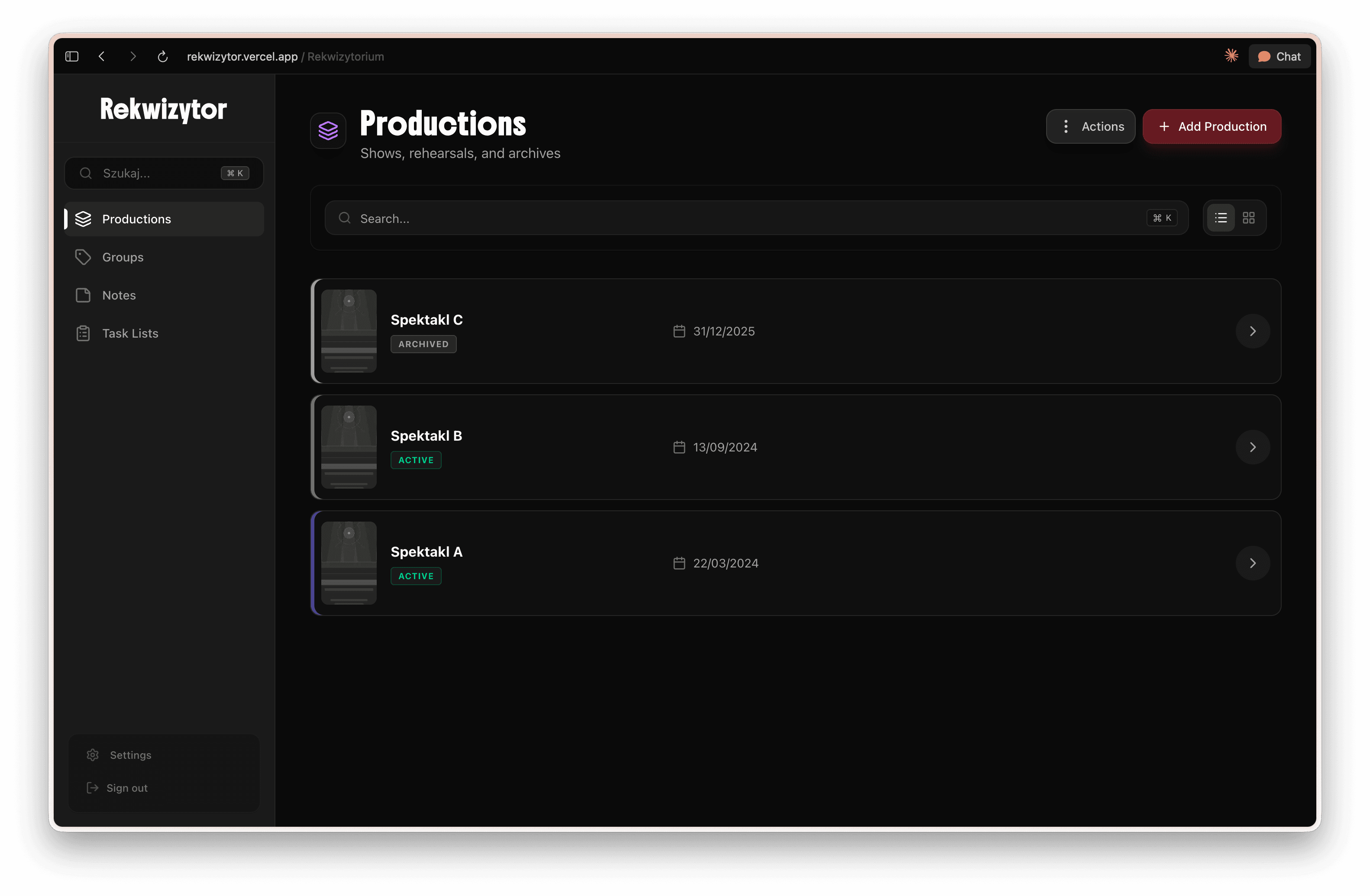Click the ACTIVE badge on Spektakl B
The width and height of the screenshot is (1370, 896).
[x=416, y=461]
